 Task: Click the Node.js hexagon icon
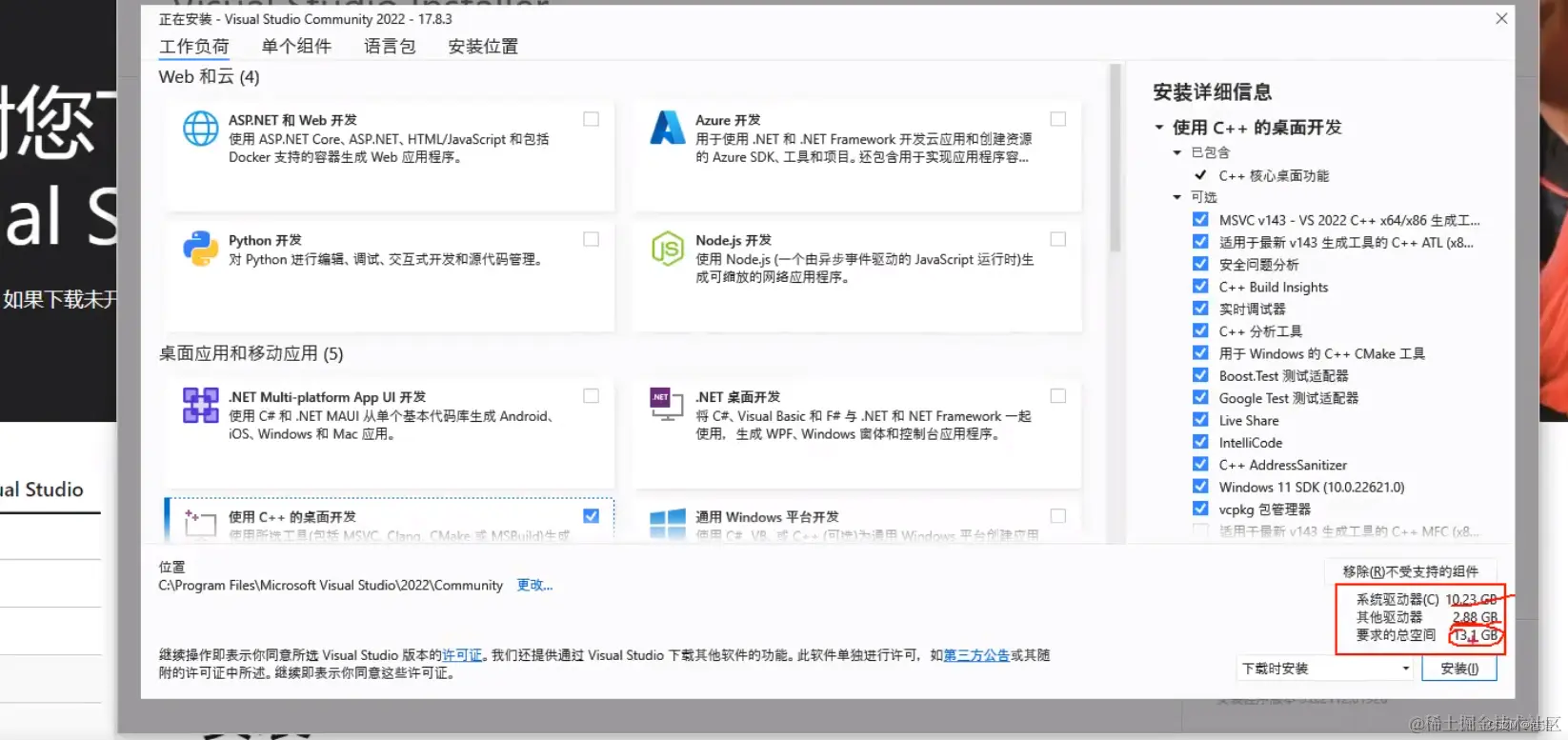pos(667,249)
